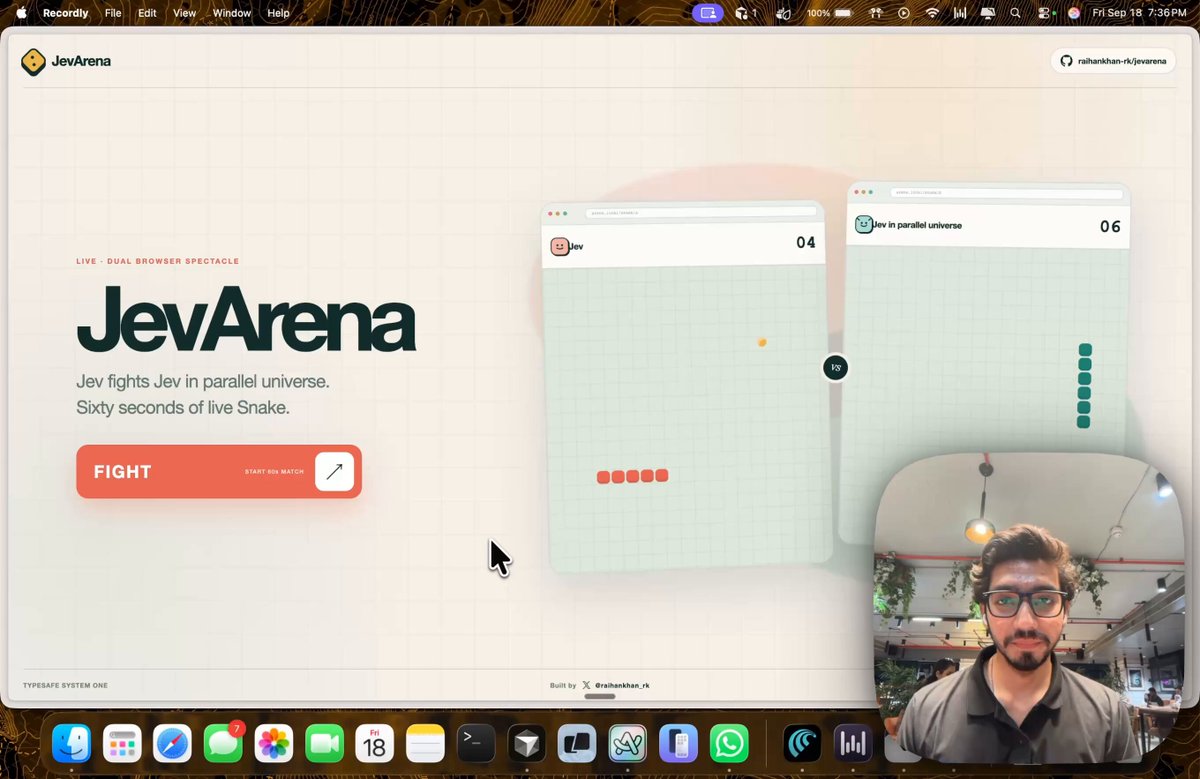Open the Edit menu
Image resolution: width=1200 pixels, height=779 pixels.
[147, 13]
